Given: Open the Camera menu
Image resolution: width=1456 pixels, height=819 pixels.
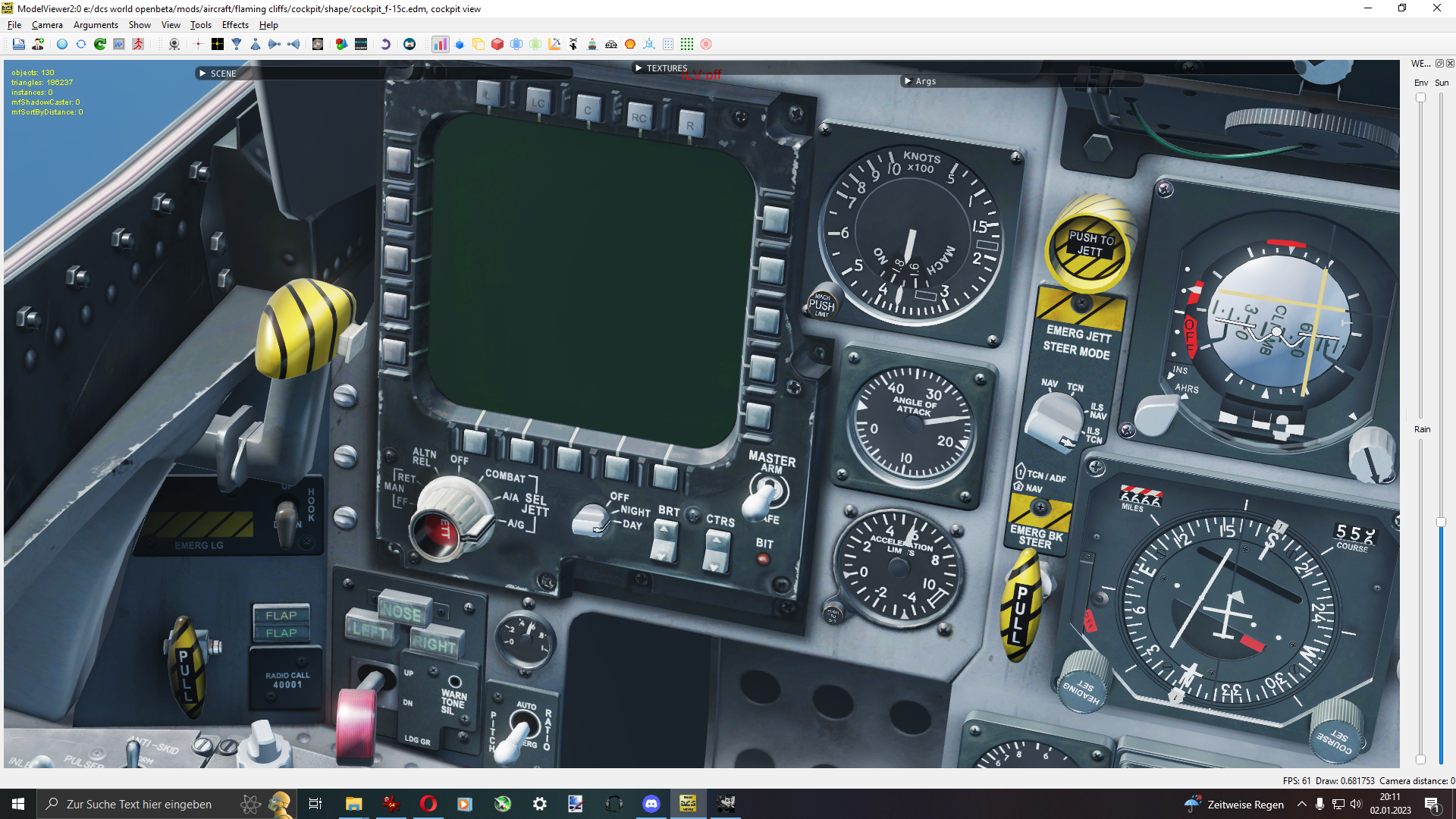Looking at the screenshot, I should [x=47, y=25].
